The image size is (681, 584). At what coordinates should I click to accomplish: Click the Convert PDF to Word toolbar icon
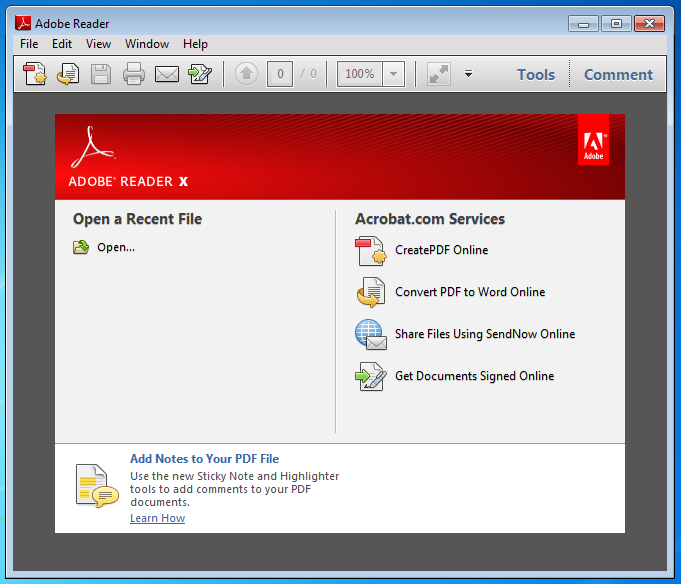pos(68,74)
